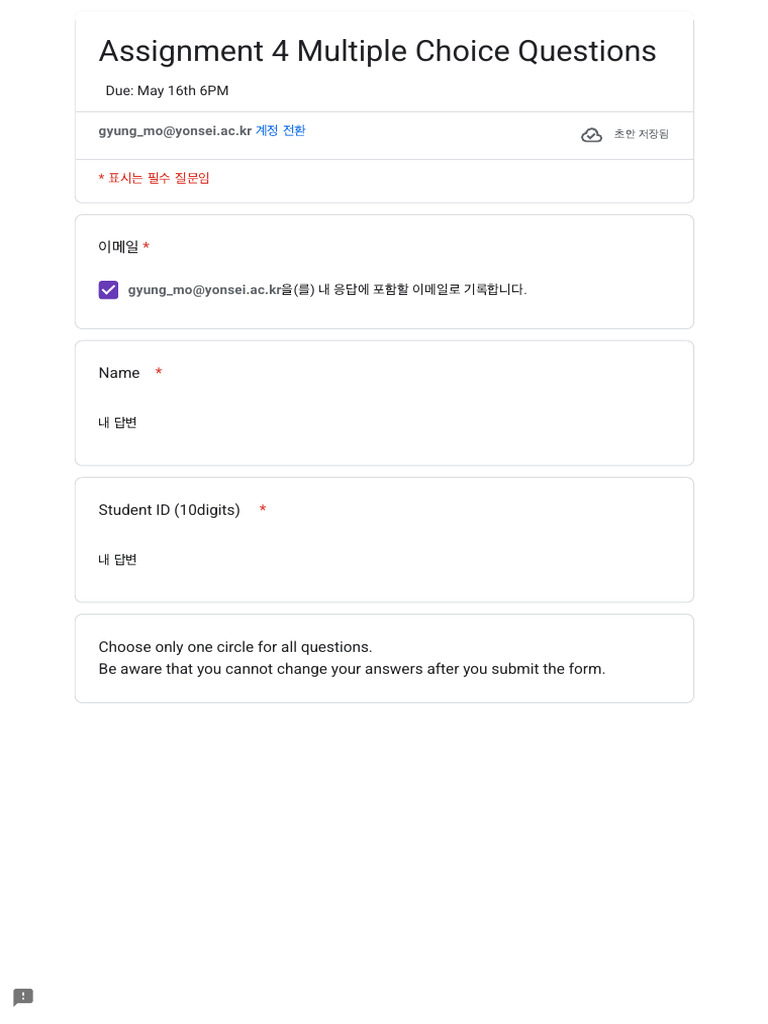Click the cloud draft-saved icon
The image size is (768, 1024).
(x=591, y=135)
